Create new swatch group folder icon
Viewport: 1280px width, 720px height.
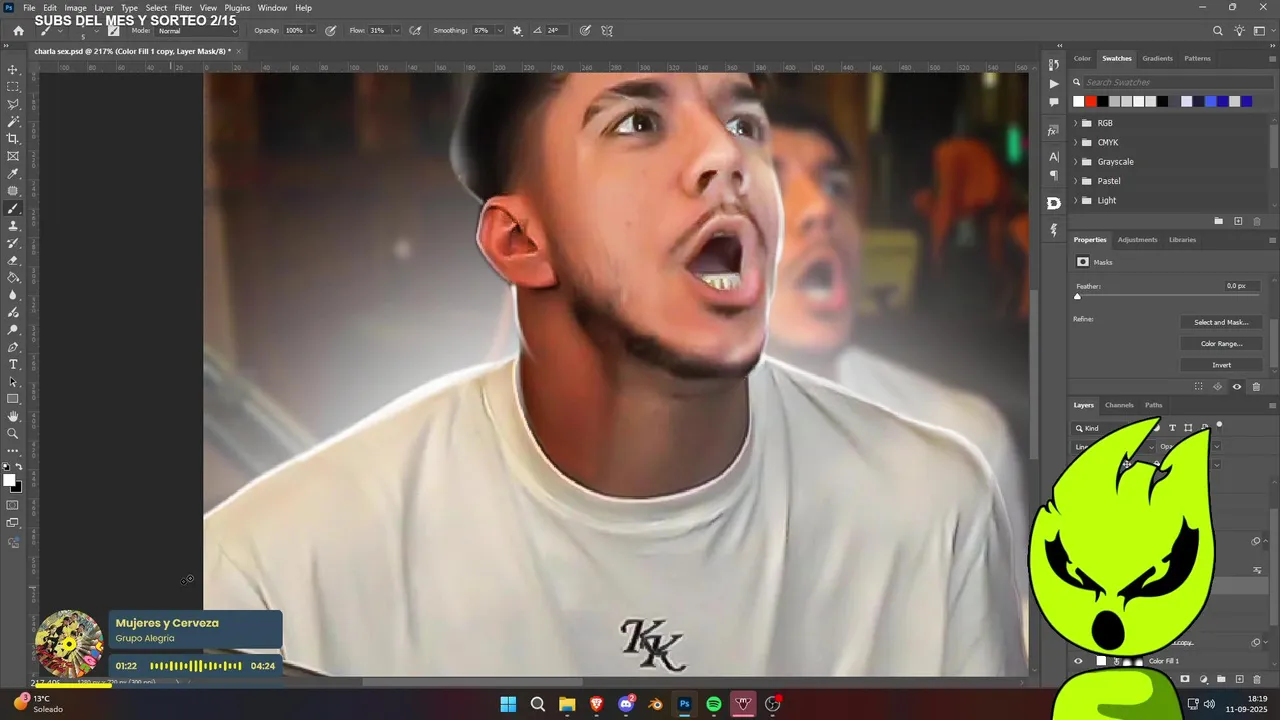click(x=1219, y=221)
